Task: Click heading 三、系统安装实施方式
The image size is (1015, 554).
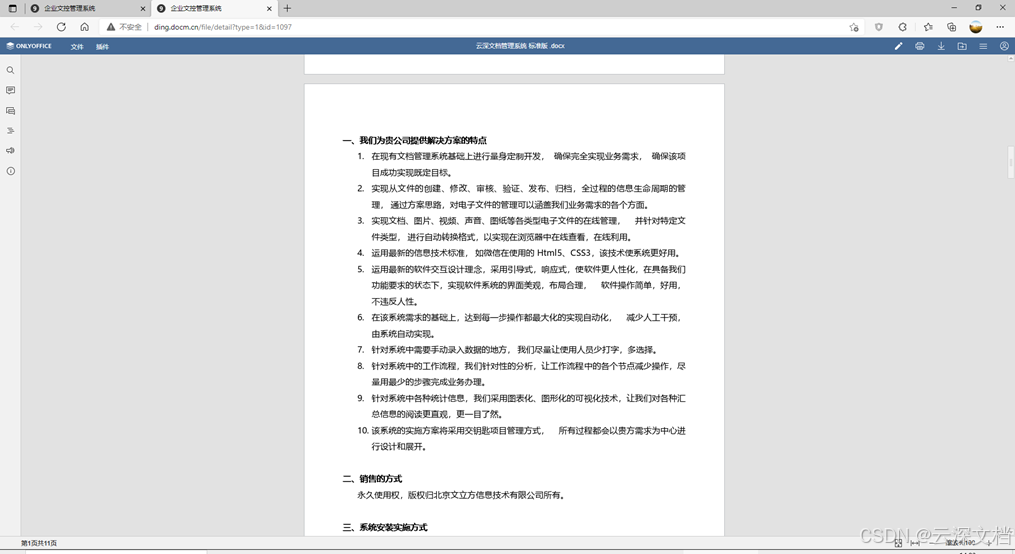Action: pos(385,527)
